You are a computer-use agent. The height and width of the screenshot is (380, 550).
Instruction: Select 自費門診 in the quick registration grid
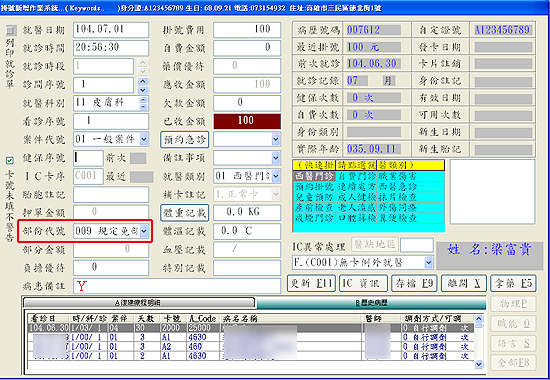356,176
